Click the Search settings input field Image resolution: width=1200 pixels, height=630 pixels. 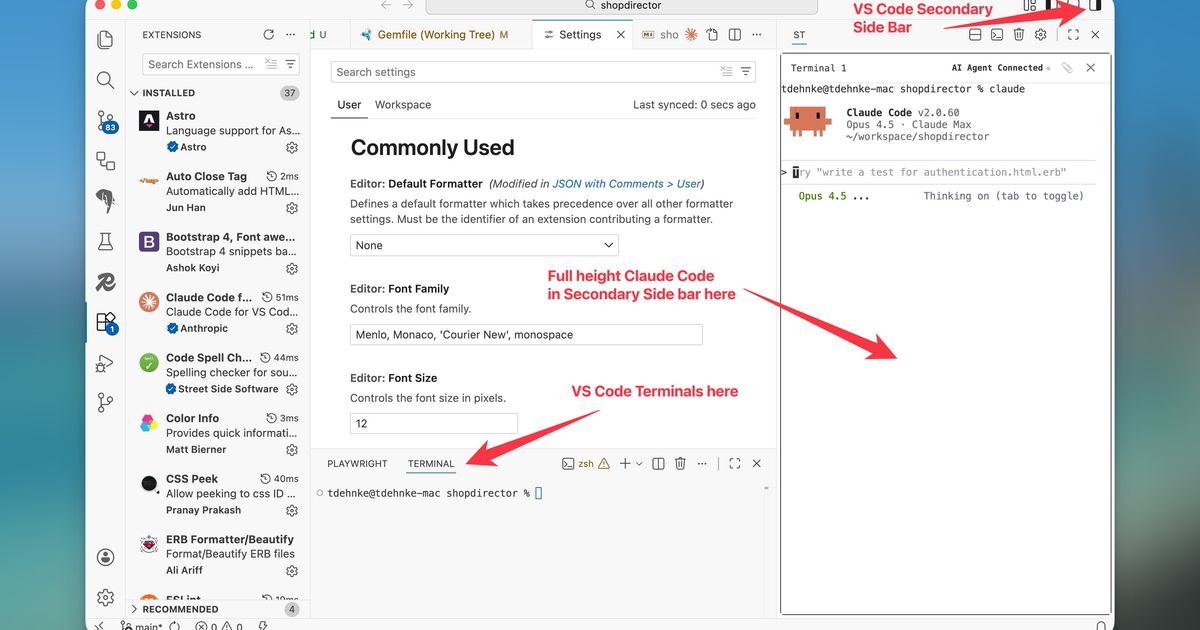coord(525,72)
